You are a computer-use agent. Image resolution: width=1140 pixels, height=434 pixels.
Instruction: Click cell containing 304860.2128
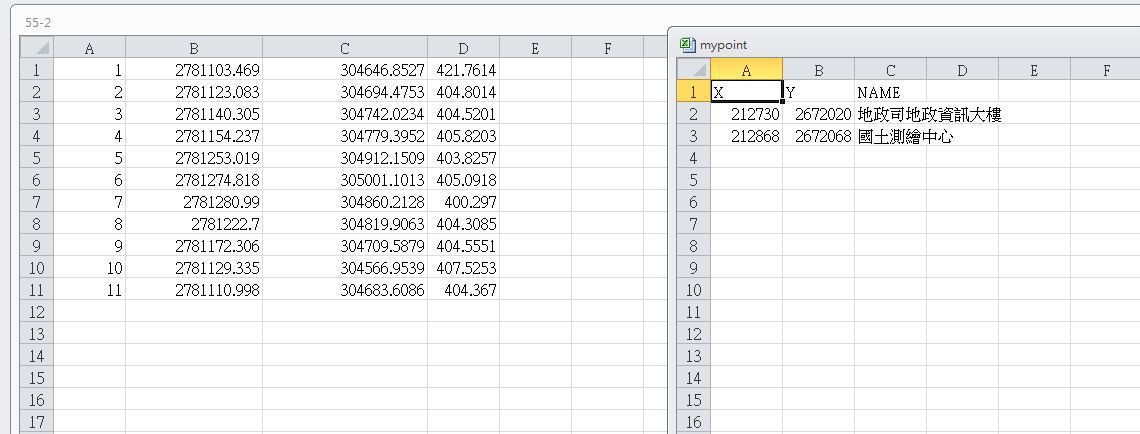345,201
